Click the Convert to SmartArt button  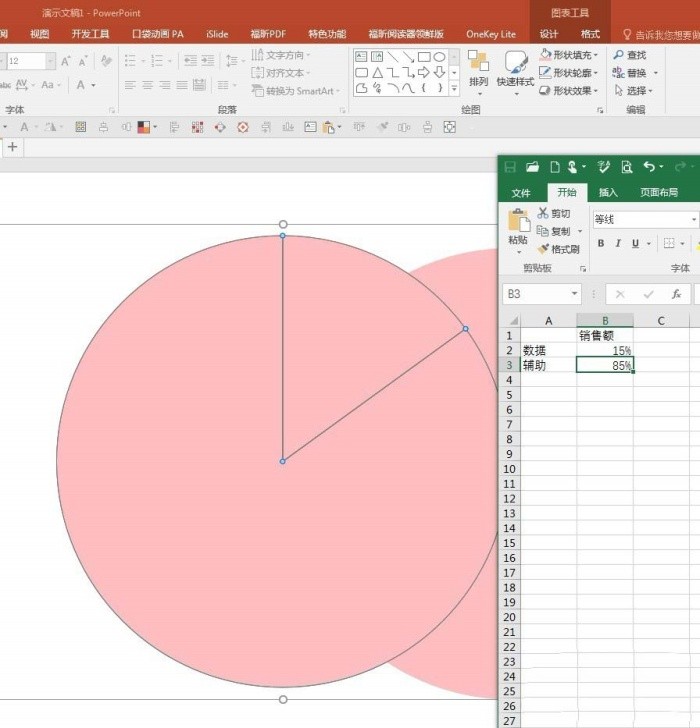click(296, 91)
